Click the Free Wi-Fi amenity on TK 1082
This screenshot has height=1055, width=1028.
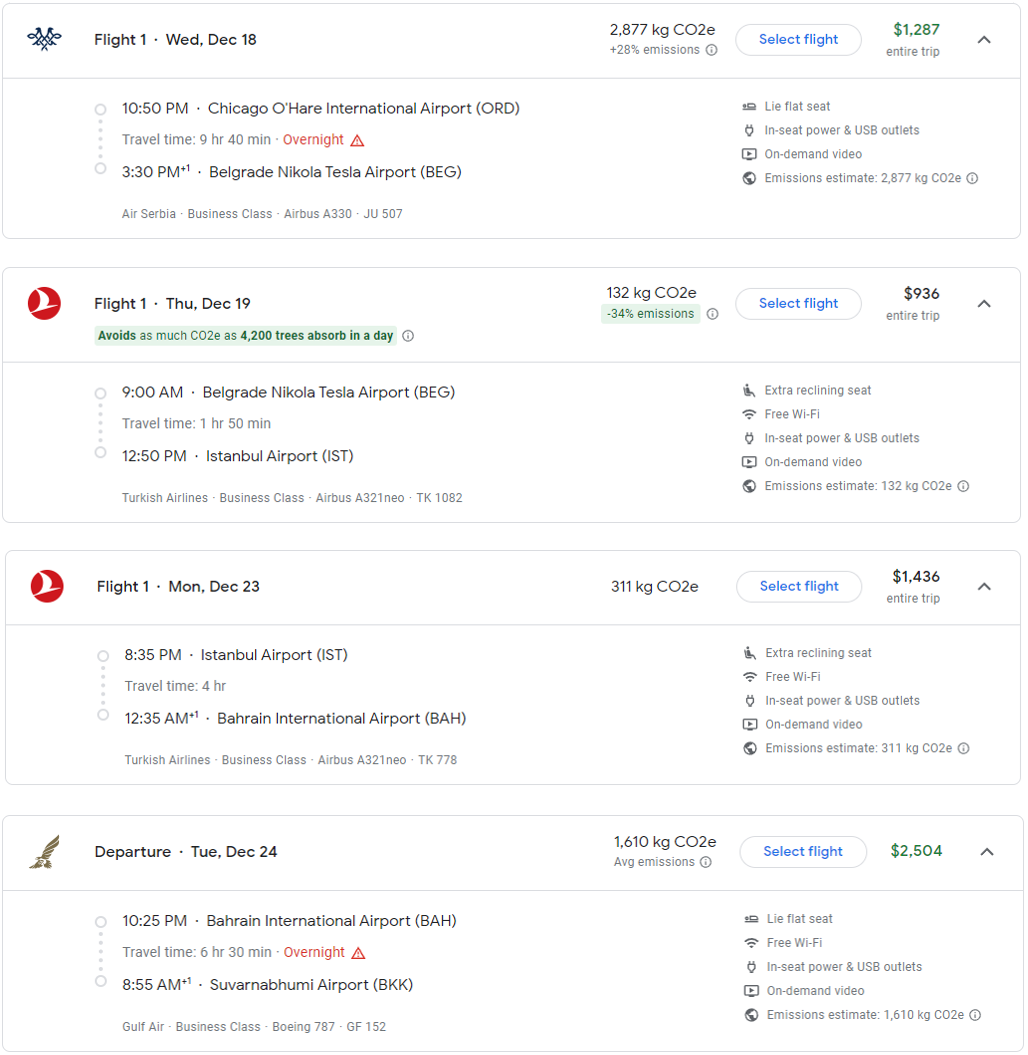pyautogui.click(x=792, y=414)
